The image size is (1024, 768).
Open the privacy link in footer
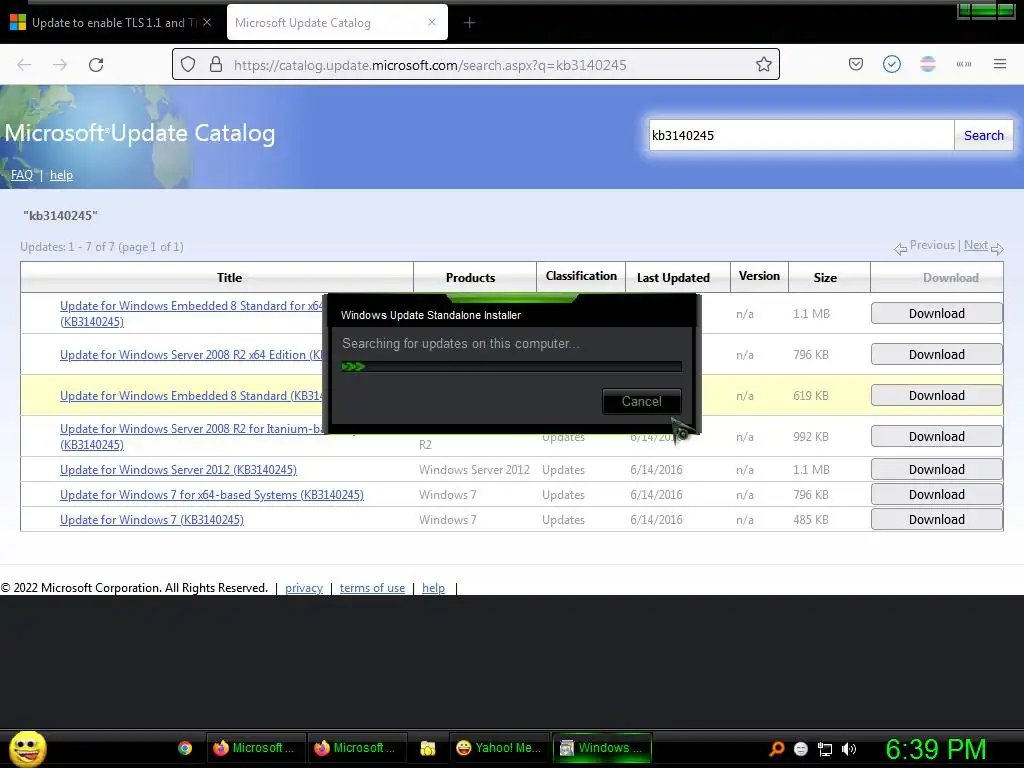click(x=304, y=588)
